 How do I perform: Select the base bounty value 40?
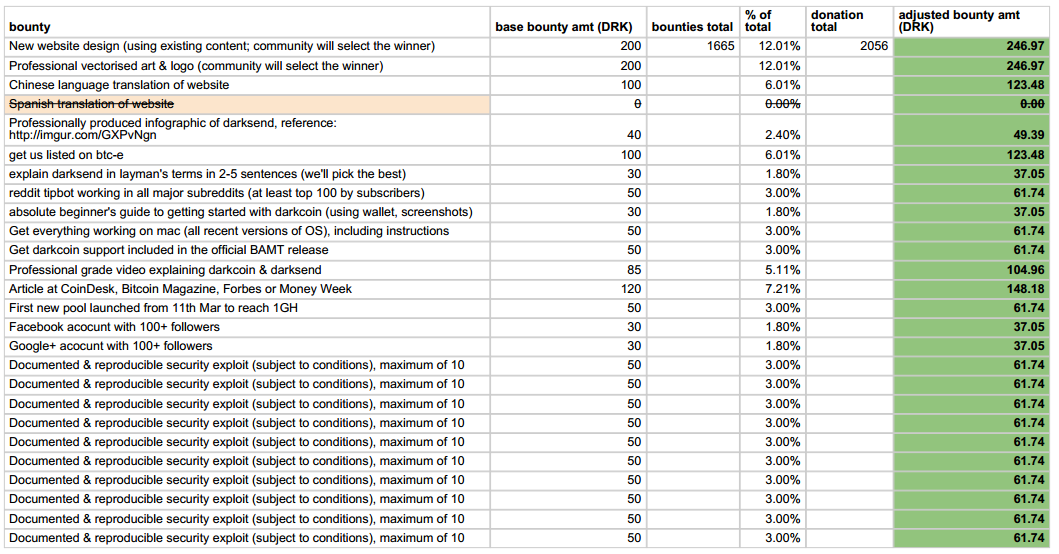tap(568, 129)
